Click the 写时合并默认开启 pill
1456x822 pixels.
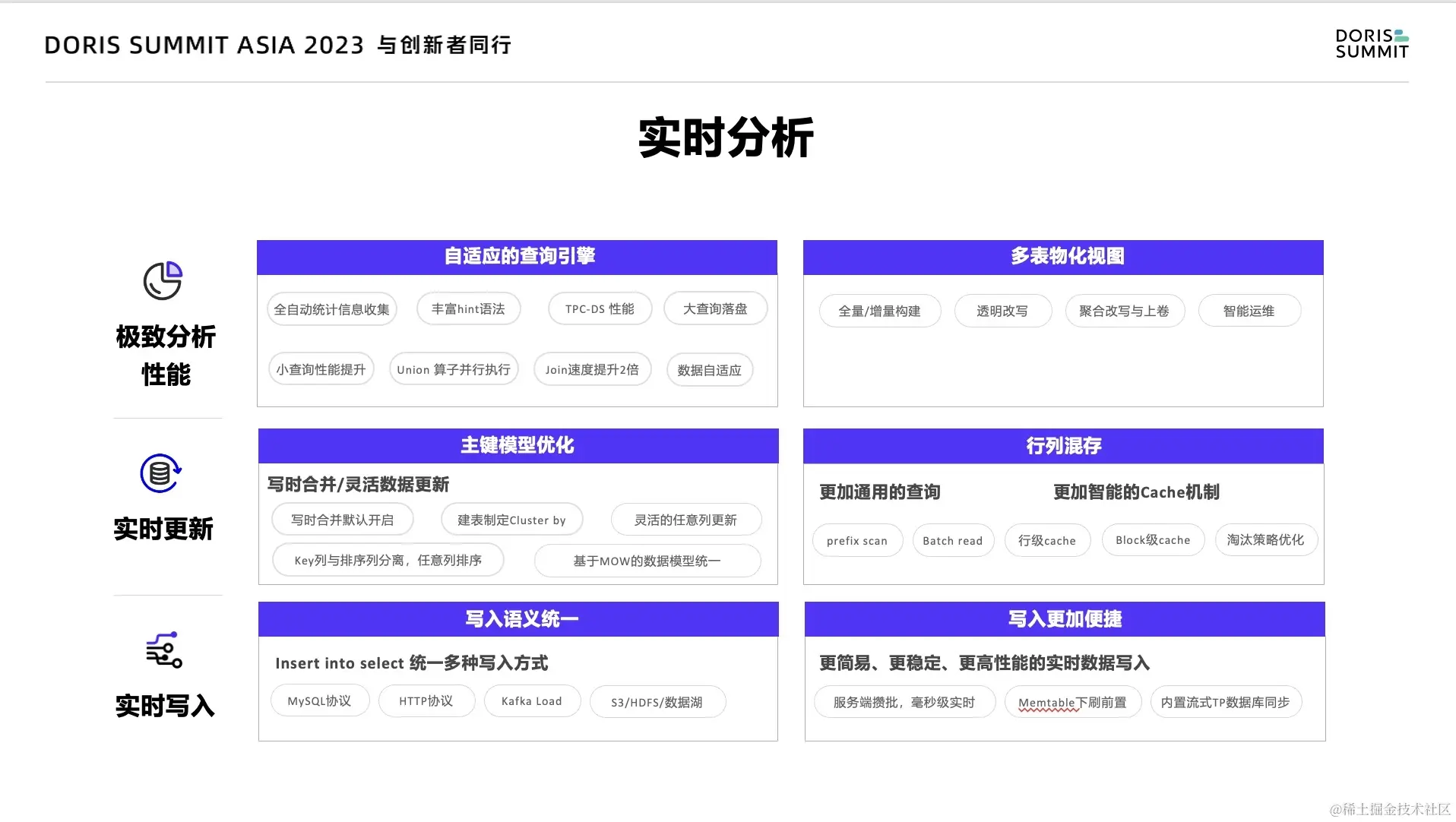click(343, 520)
